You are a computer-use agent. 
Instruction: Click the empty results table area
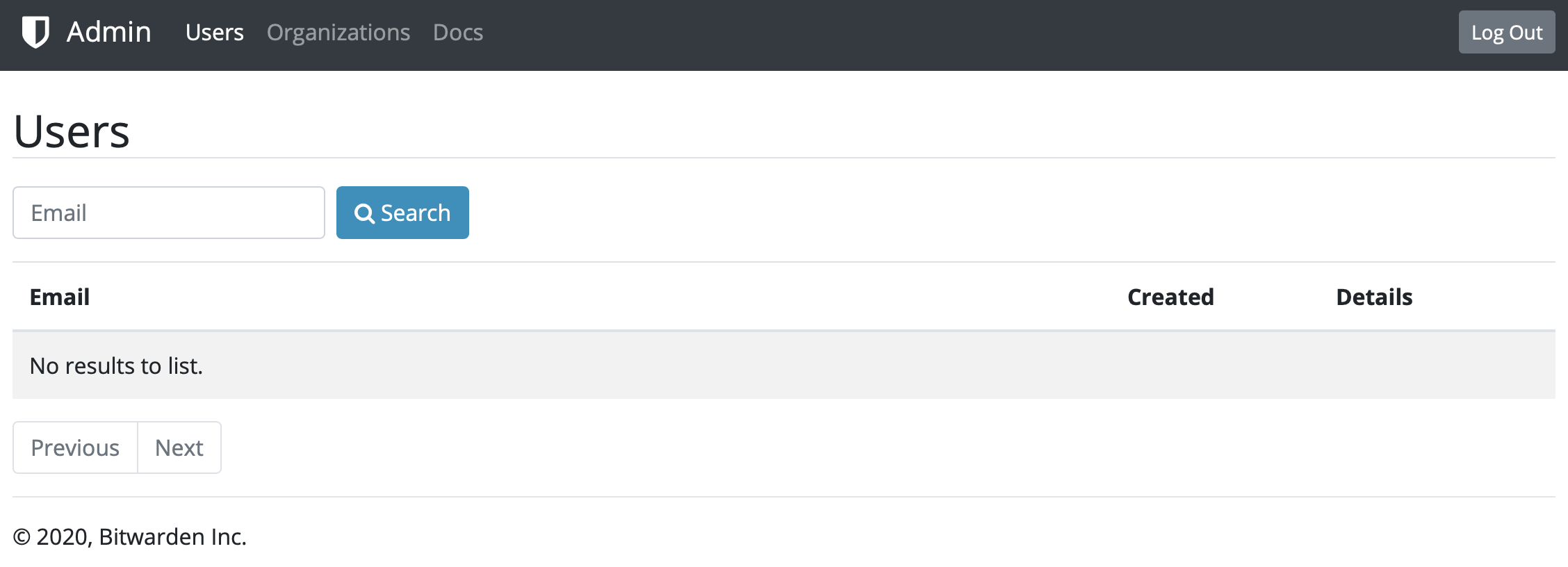765,365
